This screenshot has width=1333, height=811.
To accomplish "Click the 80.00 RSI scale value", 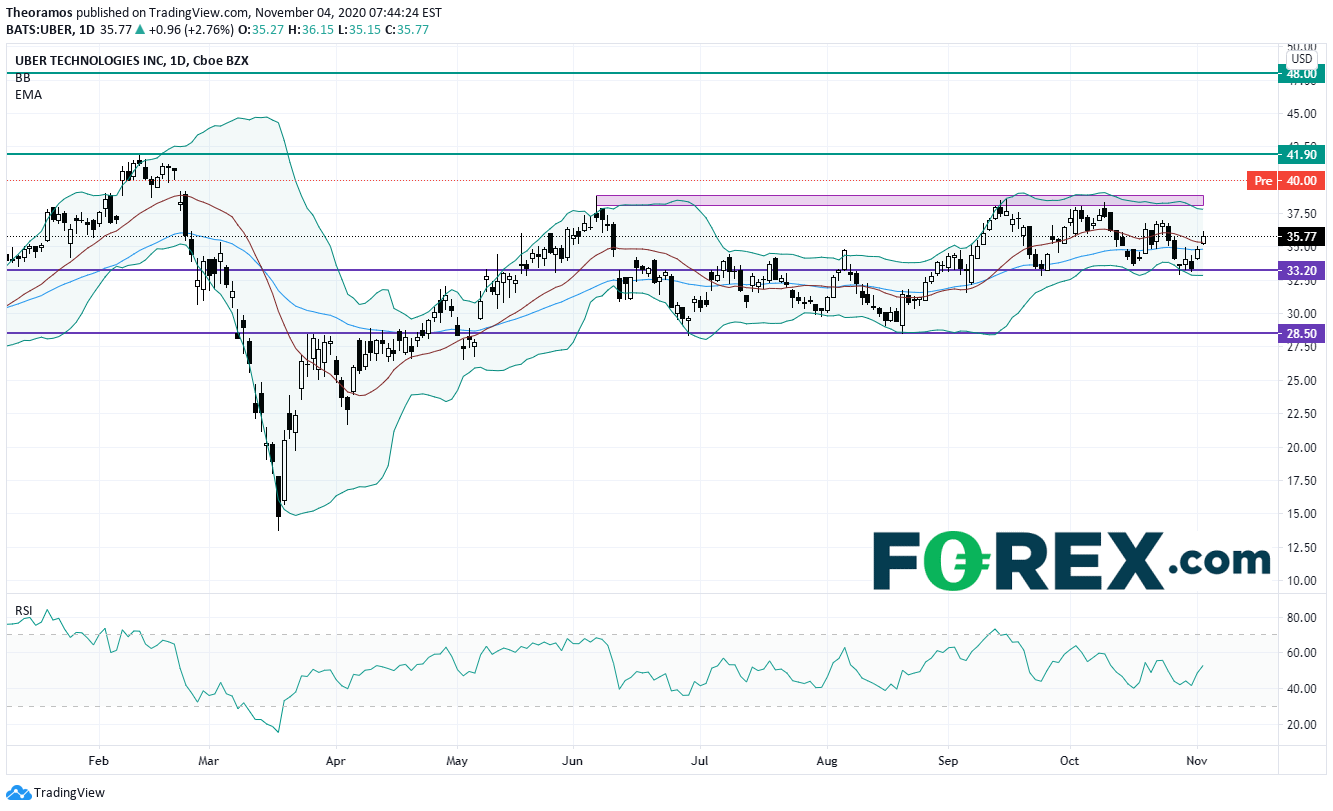I will [1302, 618].
